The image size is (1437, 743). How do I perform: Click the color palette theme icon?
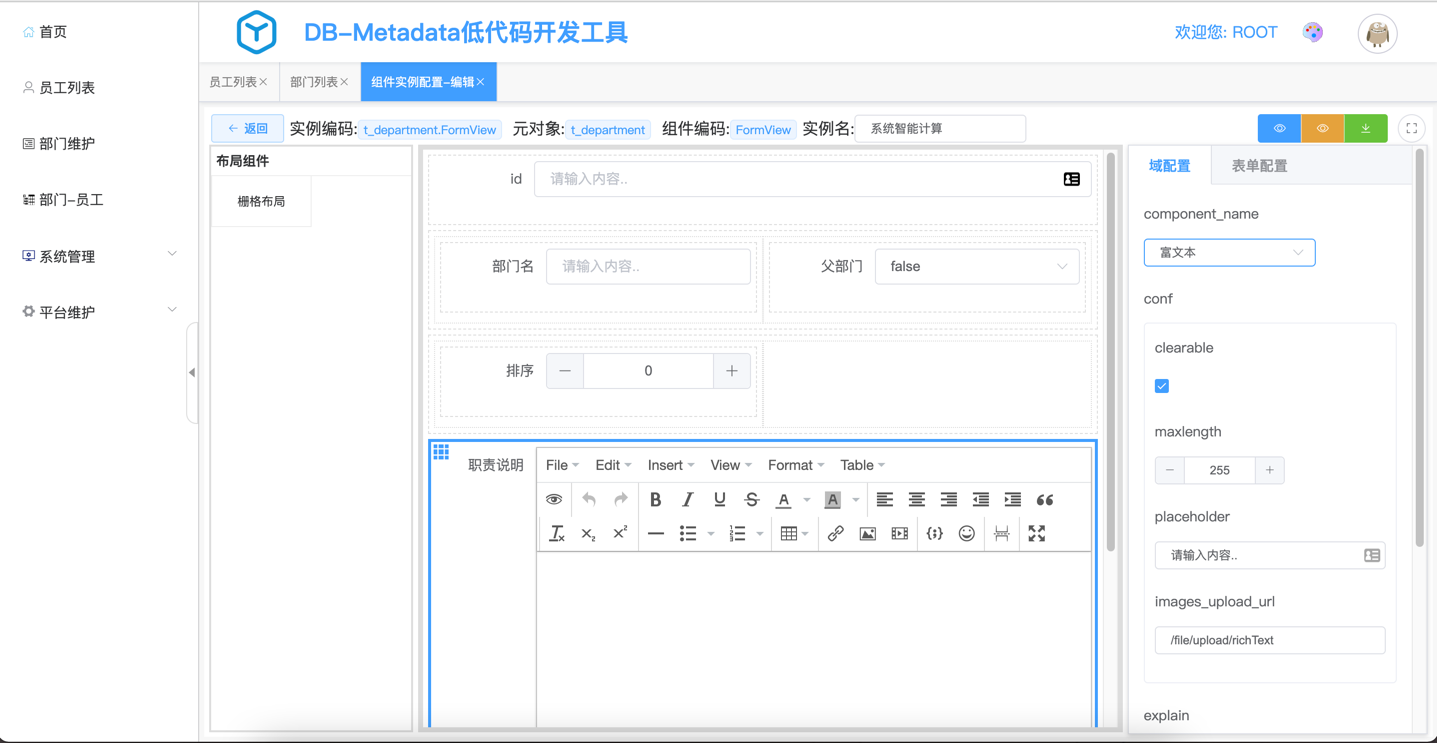[x=1313, y=33]
